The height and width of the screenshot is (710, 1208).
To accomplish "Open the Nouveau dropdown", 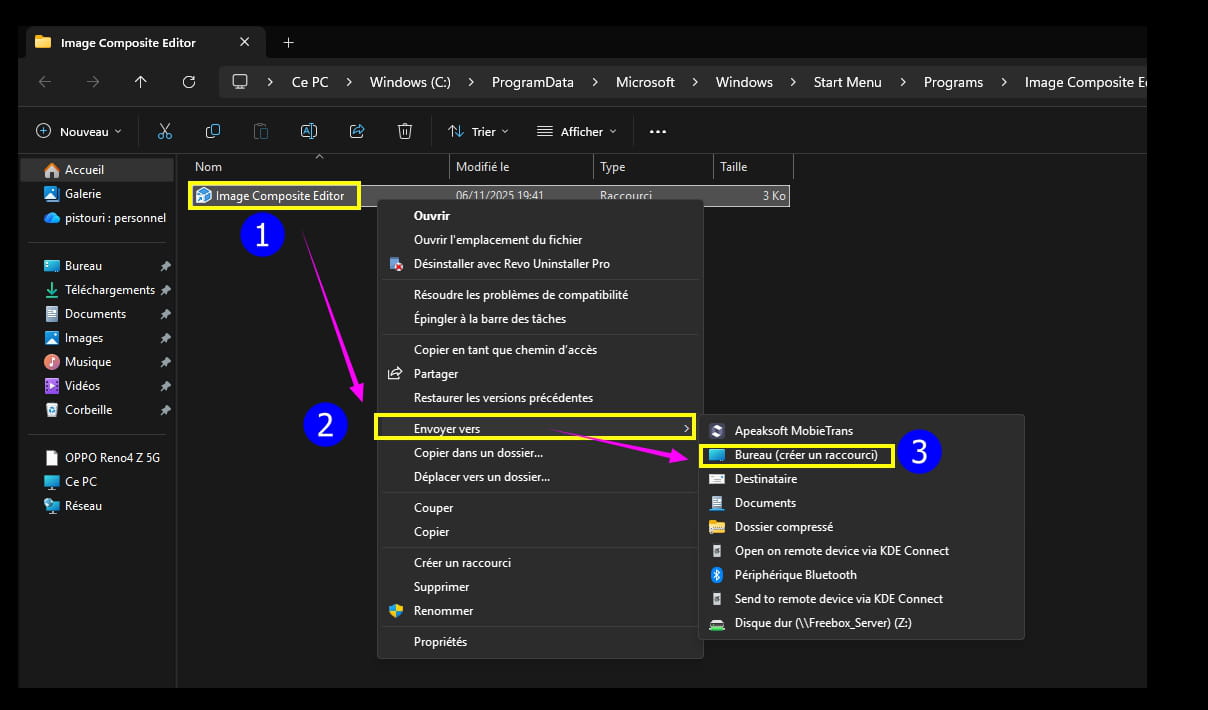I will pos(79,131).
